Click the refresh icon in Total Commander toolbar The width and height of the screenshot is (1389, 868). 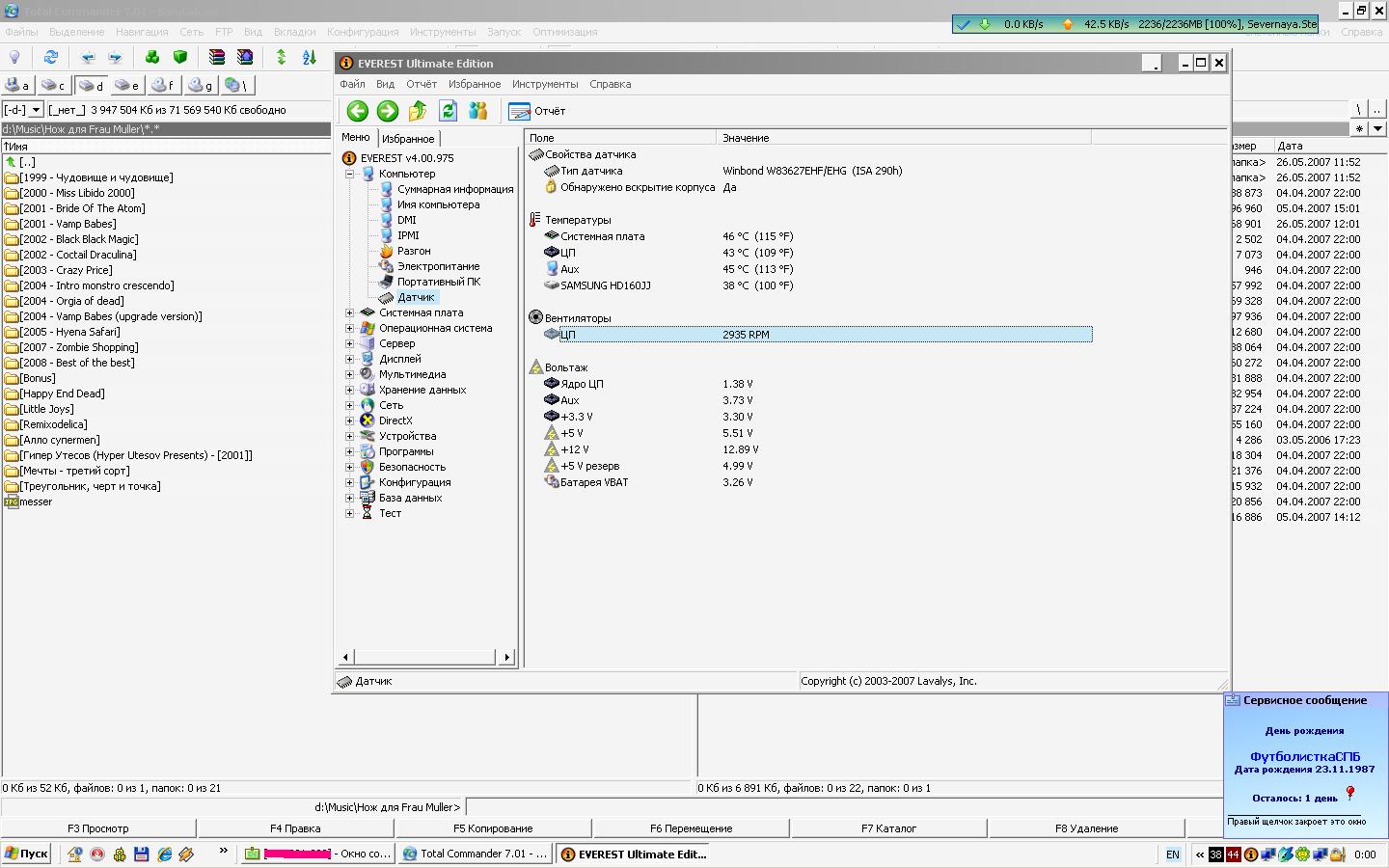point(51,57)
